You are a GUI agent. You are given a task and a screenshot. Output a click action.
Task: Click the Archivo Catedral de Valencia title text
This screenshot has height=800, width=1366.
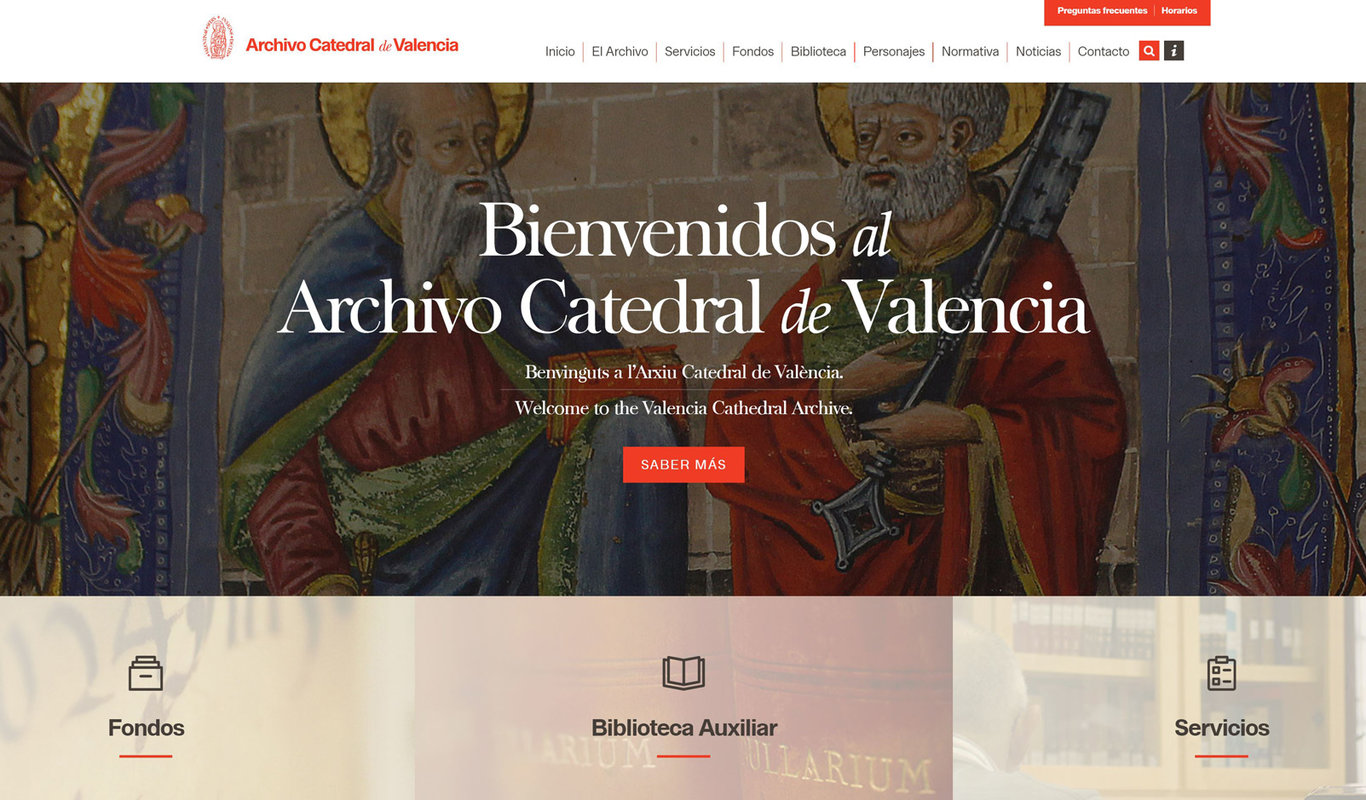coord(352,45)
